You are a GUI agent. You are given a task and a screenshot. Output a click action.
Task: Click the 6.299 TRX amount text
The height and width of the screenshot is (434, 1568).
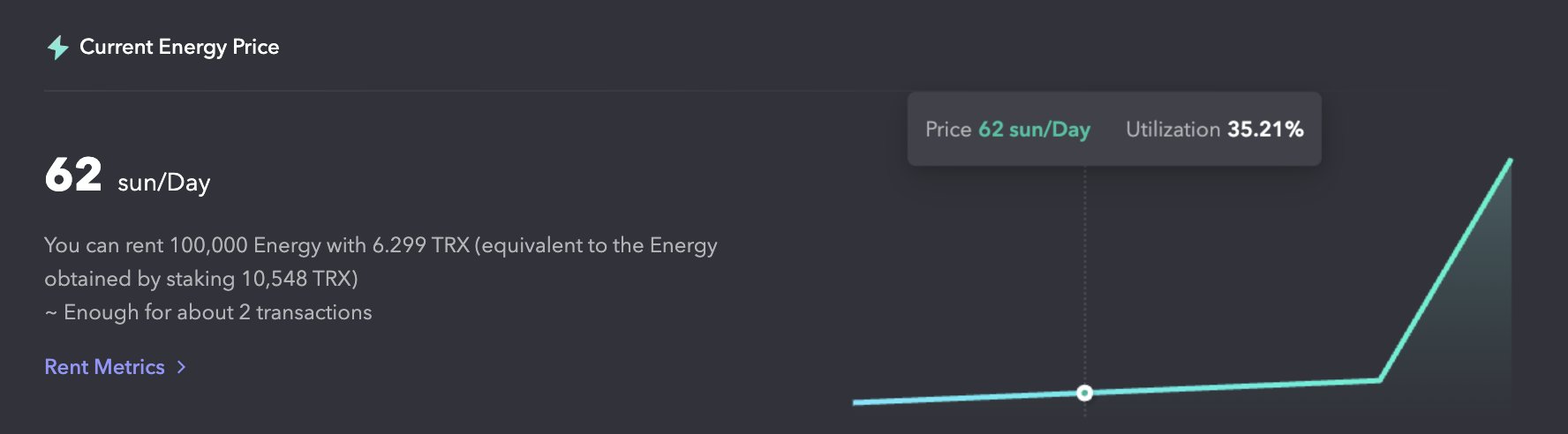tap(420, 245)
